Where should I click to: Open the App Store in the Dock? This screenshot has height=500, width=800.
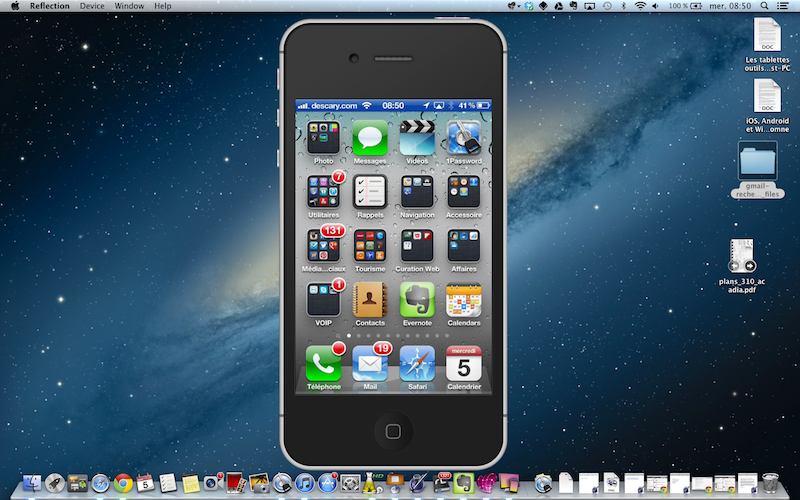(328, 483)
